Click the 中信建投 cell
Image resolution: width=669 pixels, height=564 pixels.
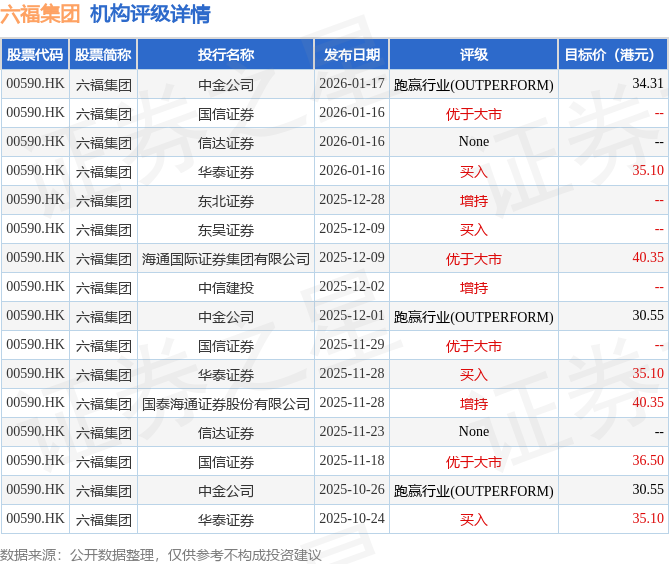(226, 288)
